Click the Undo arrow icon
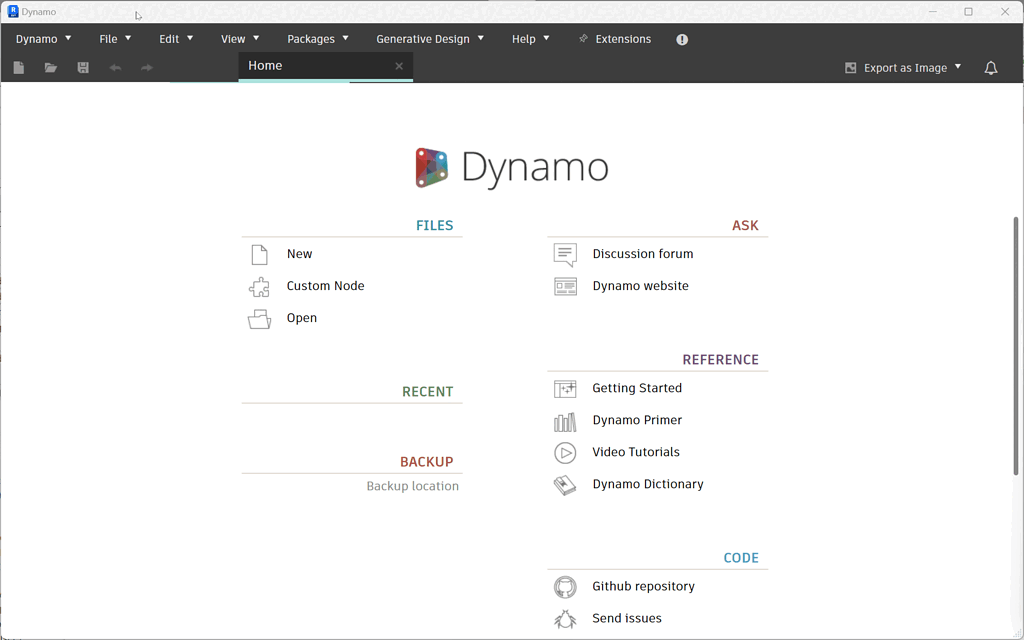 (114, 67)
